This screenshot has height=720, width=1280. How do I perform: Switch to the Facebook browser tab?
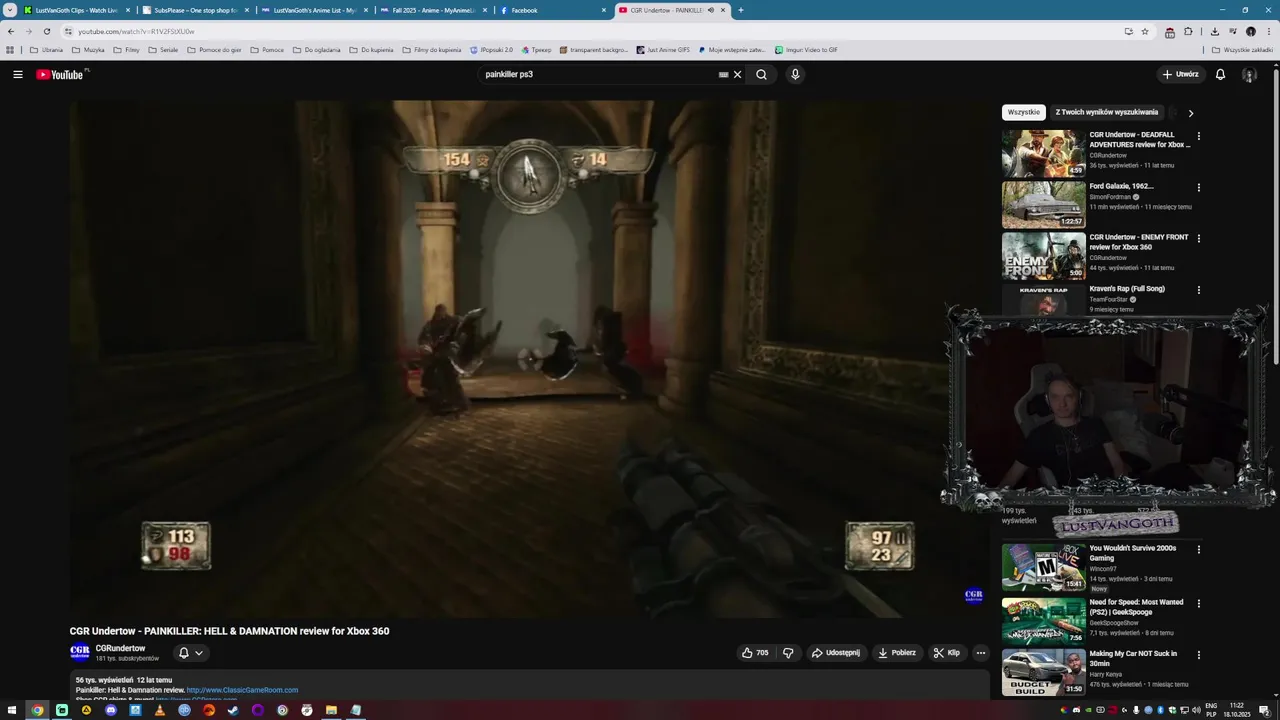[552, 10]
